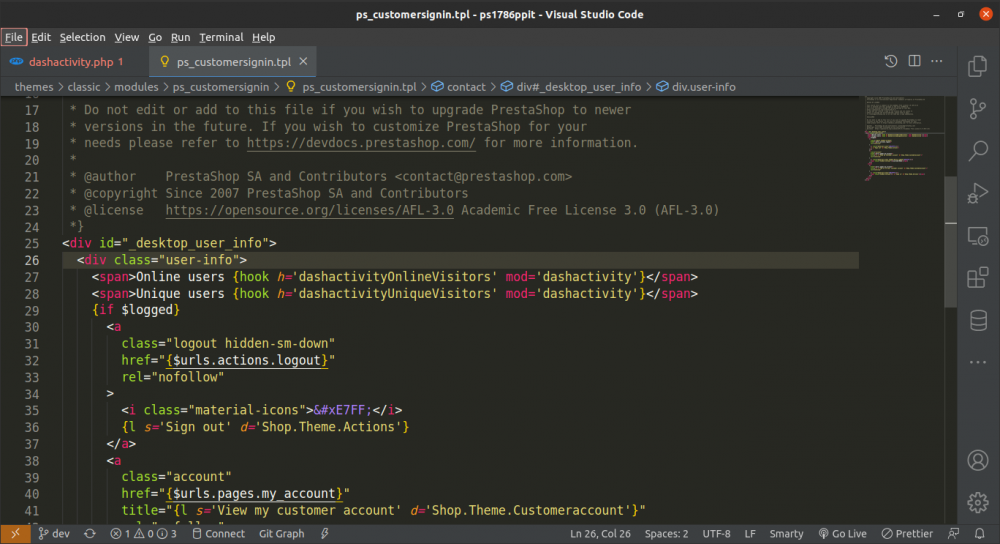Open the Search view in the activity bar
Viewport: 1000px width, 544px height.
click(x=978, y=151)
